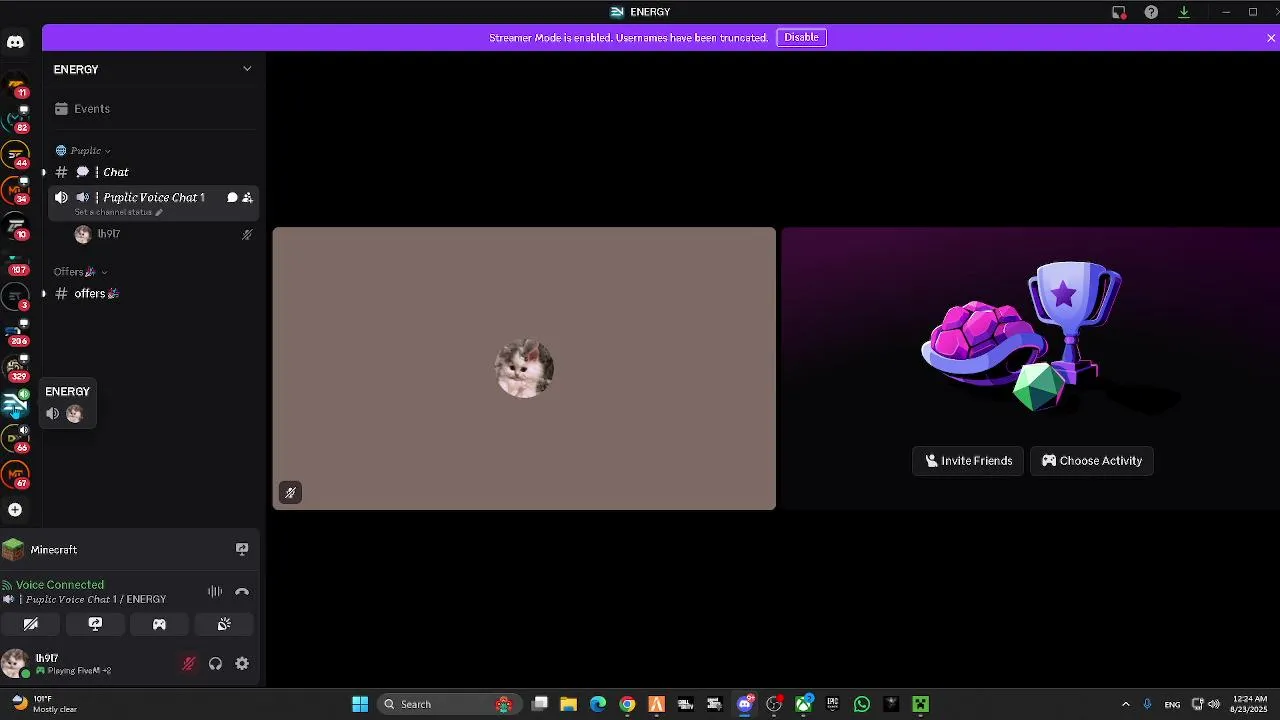Disable Streamer Mode from the banner
1280x720 pixels.
click(801, 37)
